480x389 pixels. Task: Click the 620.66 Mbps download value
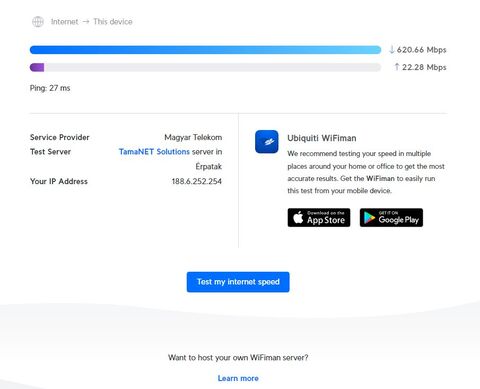[x=421, y=50]
